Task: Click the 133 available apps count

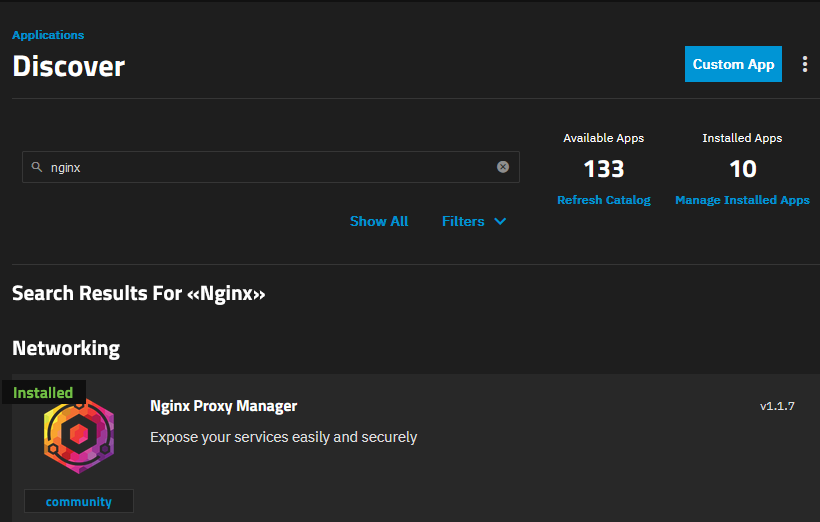Action: (x=603, y=169)
